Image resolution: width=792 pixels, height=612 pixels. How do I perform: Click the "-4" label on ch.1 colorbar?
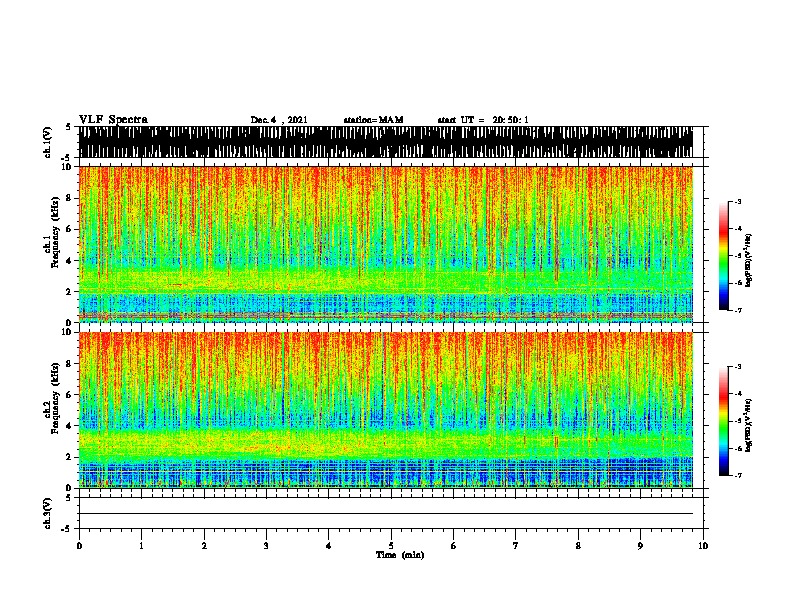coord(737,229)
